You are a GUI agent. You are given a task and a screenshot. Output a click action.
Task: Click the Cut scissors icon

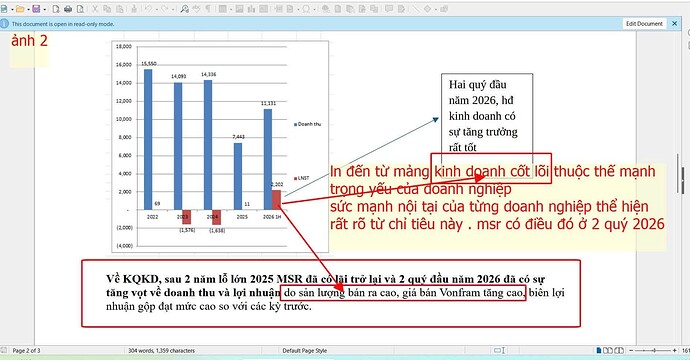[x=94, y=9]
